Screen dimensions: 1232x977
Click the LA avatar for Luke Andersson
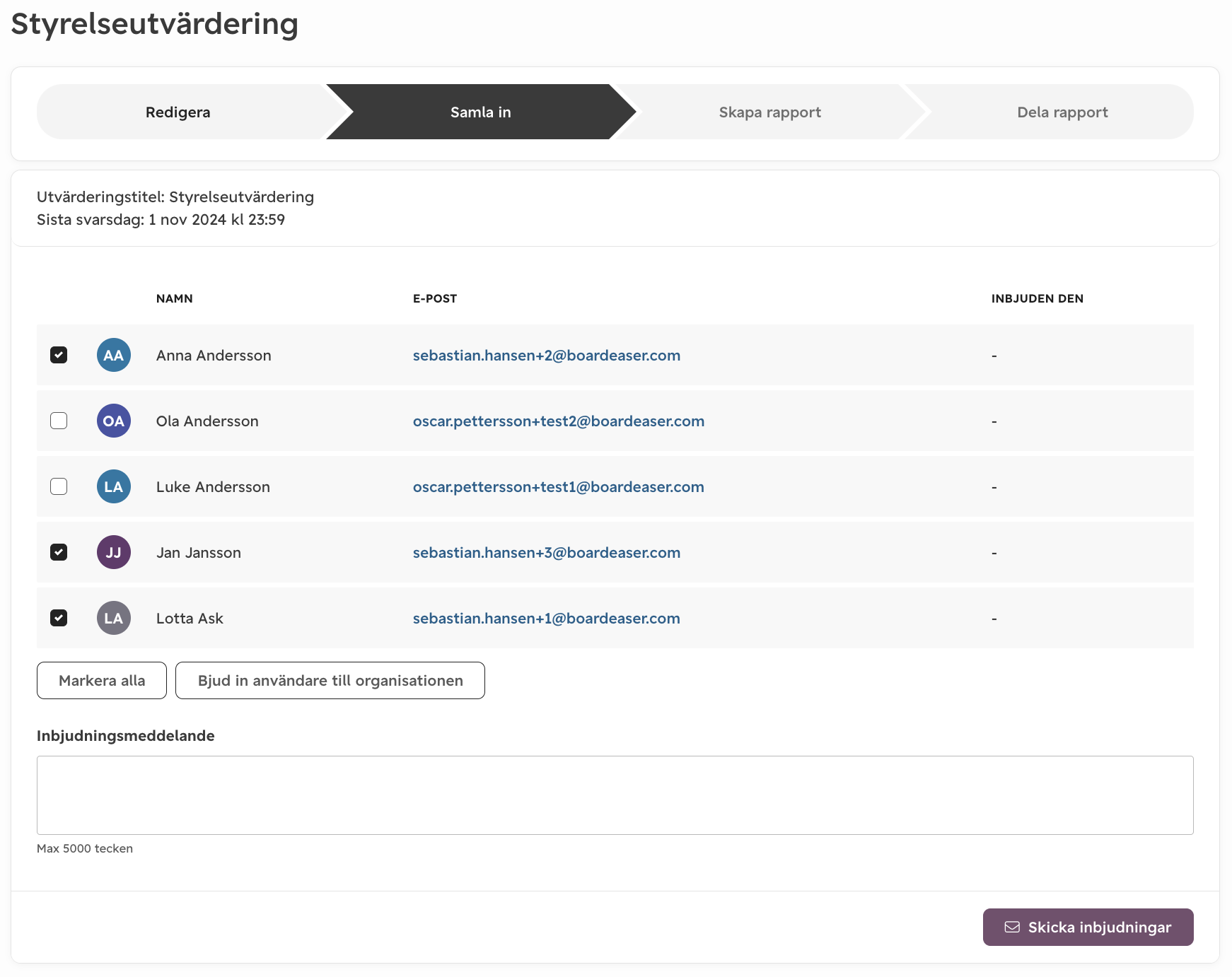(114, 486)
